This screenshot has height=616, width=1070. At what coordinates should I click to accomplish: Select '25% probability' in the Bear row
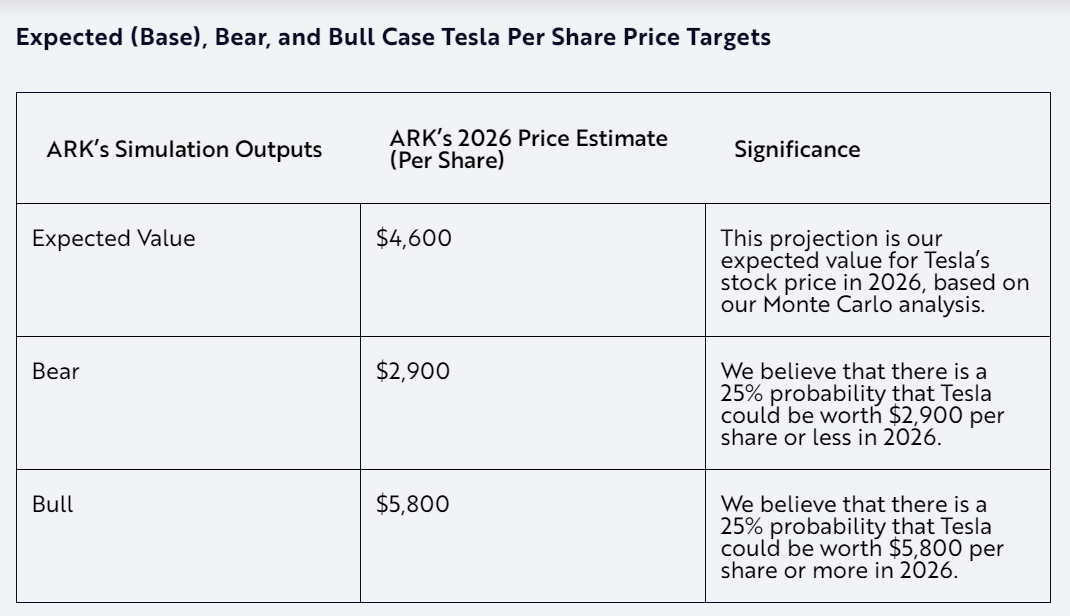click(x=792, y=394)
